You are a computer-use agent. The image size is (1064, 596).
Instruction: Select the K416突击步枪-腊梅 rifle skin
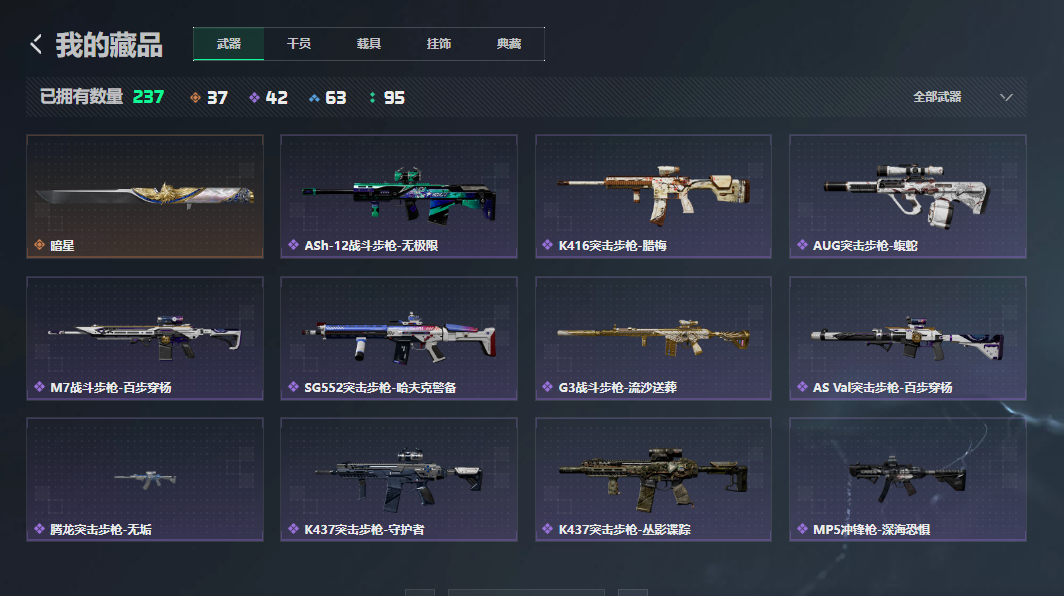[x=653, y=196]
